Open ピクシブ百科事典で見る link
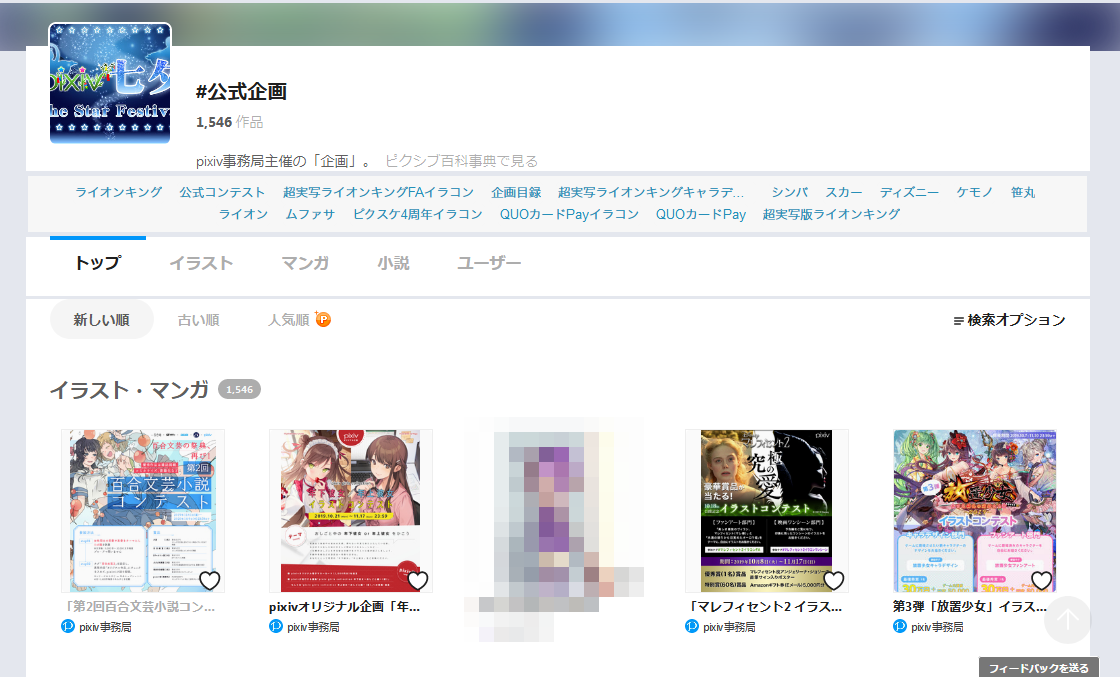The width and height of the screenshot is (1120, 677). (x=461, y=161)
